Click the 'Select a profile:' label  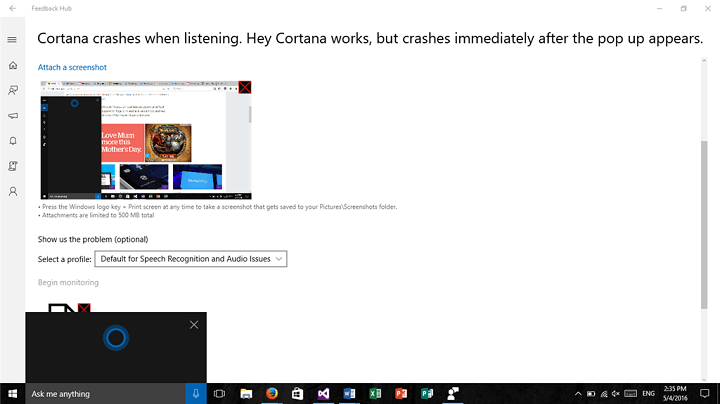(x=65, y=259)
